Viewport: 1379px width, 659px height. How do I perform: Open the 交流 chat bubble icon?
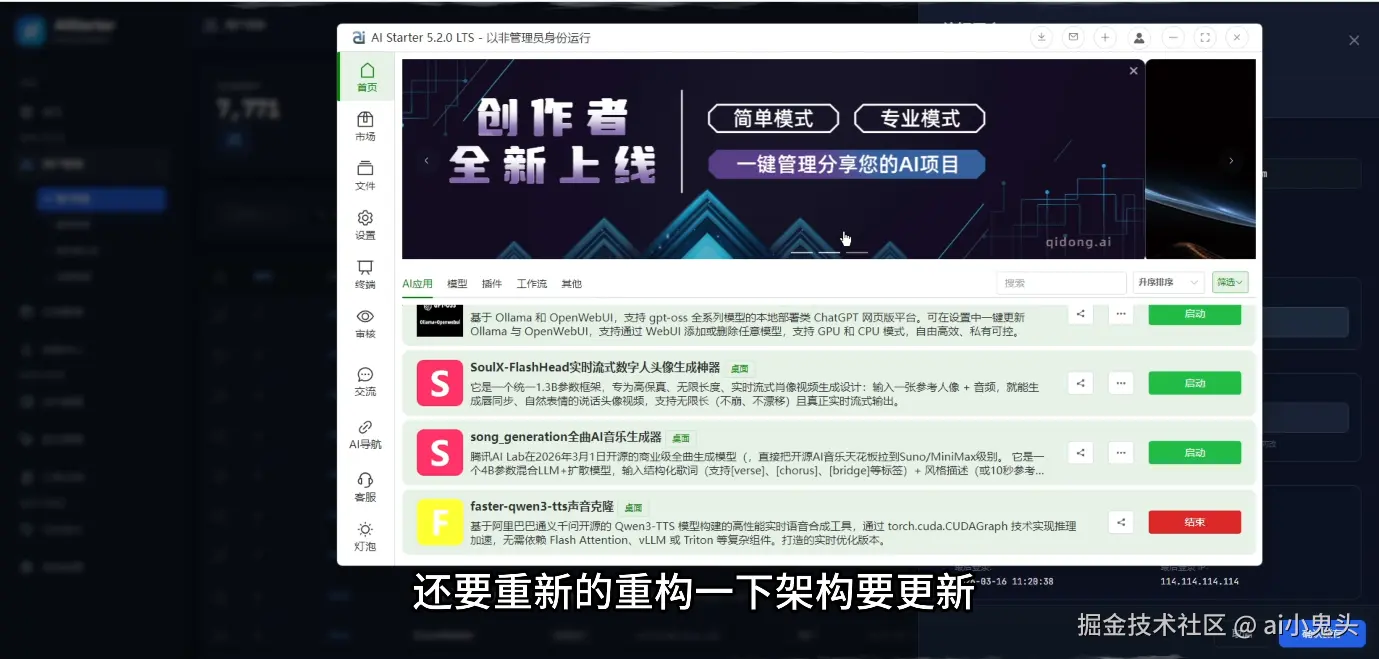pyautogui.click(x=365, y=381)
